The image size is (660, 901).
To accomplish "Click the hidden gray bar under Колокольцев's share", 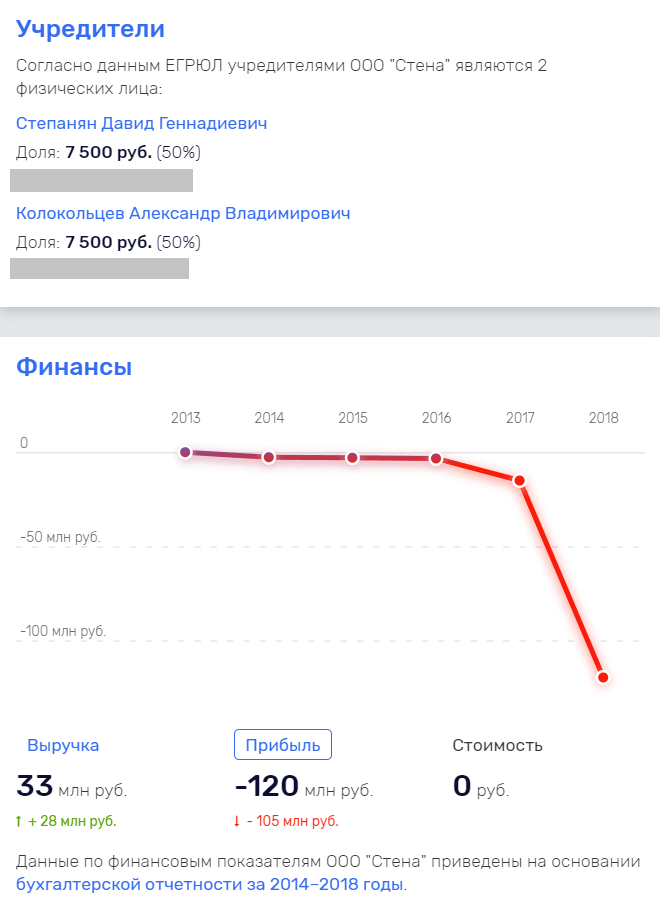I will point(99,268).
